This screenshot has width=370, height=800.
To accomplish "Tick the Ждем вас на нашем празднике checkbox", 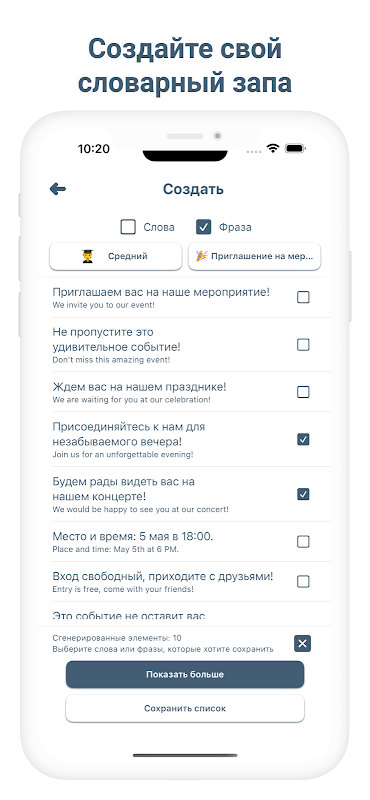I will (x=303, y=392).
